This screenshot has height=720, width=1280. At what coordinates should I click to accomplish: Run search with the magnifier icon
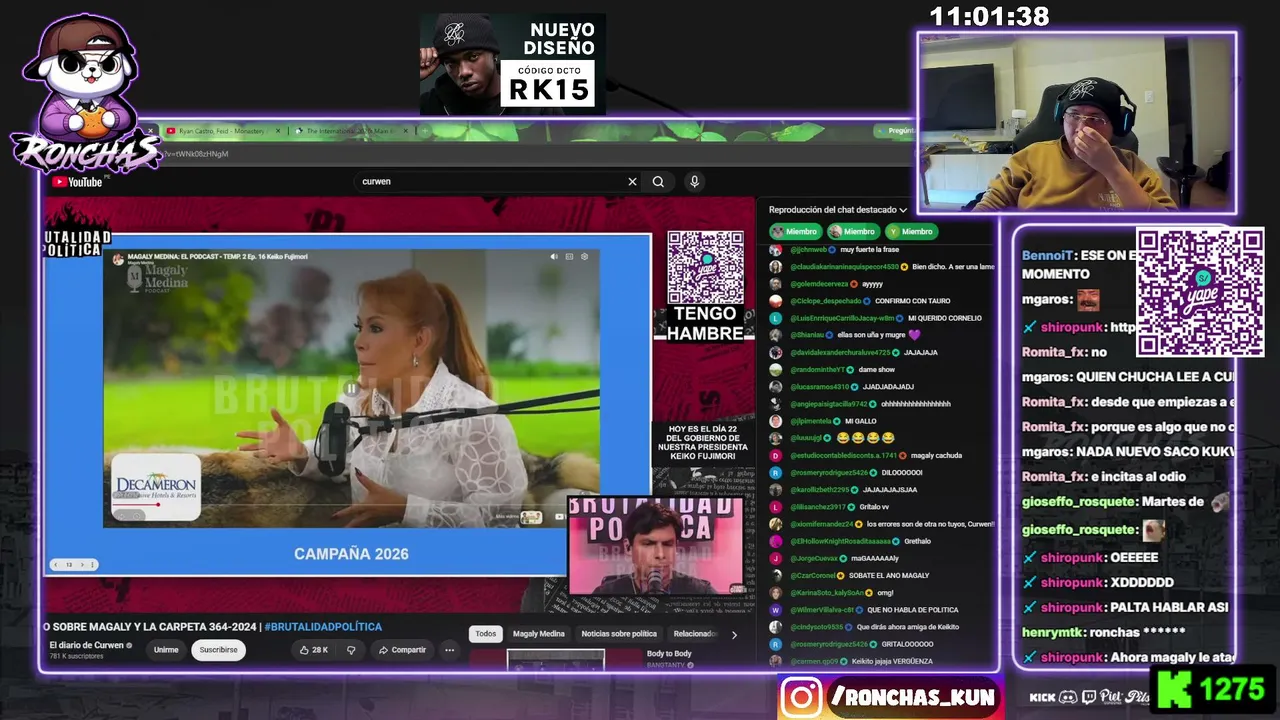pyautogui.click(x=658, y=182)
